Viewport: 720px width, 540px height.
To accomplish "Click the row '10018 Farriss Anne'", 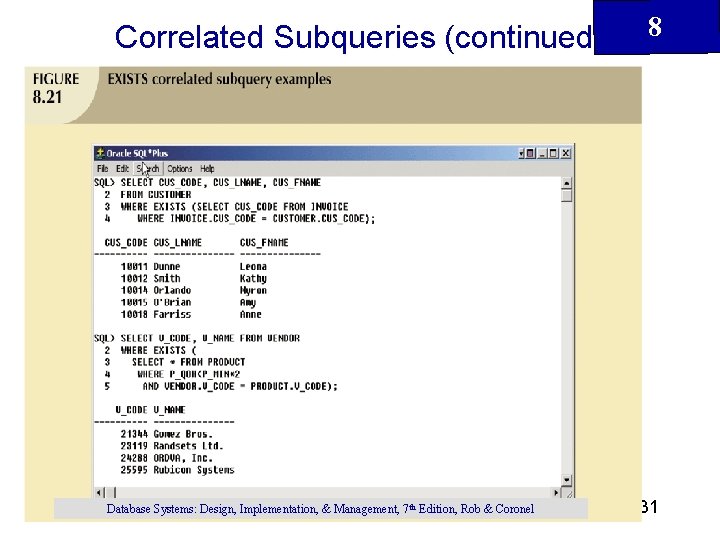I will click(x=191, y=314).
